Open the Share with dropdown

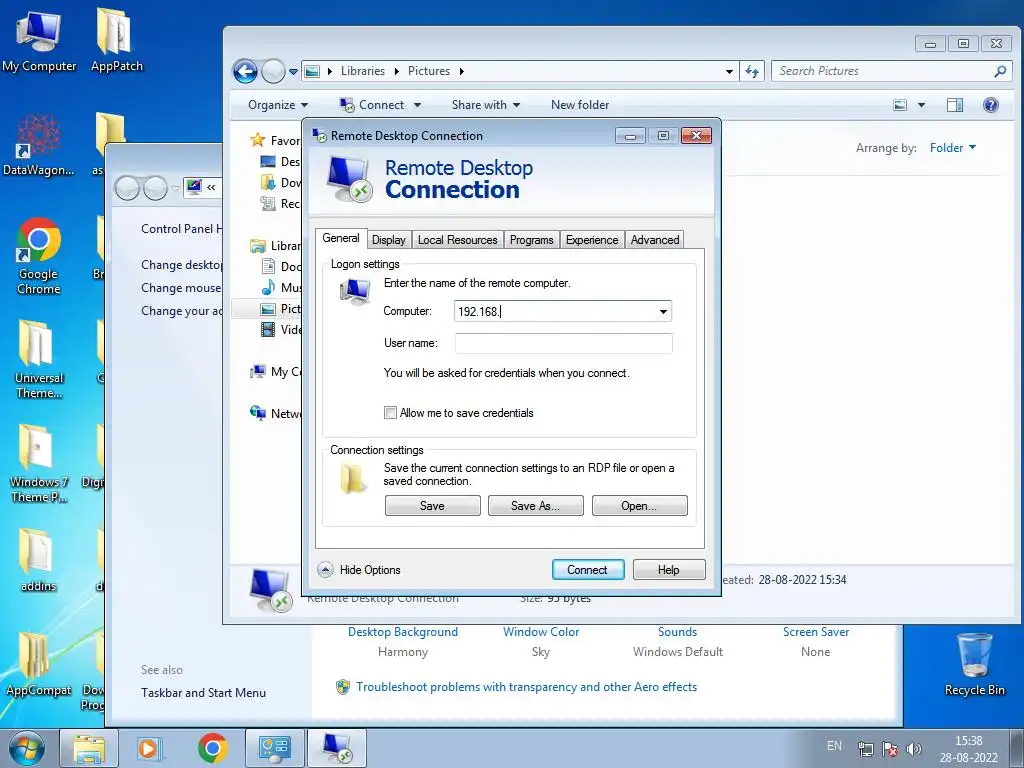coord(486,105)
